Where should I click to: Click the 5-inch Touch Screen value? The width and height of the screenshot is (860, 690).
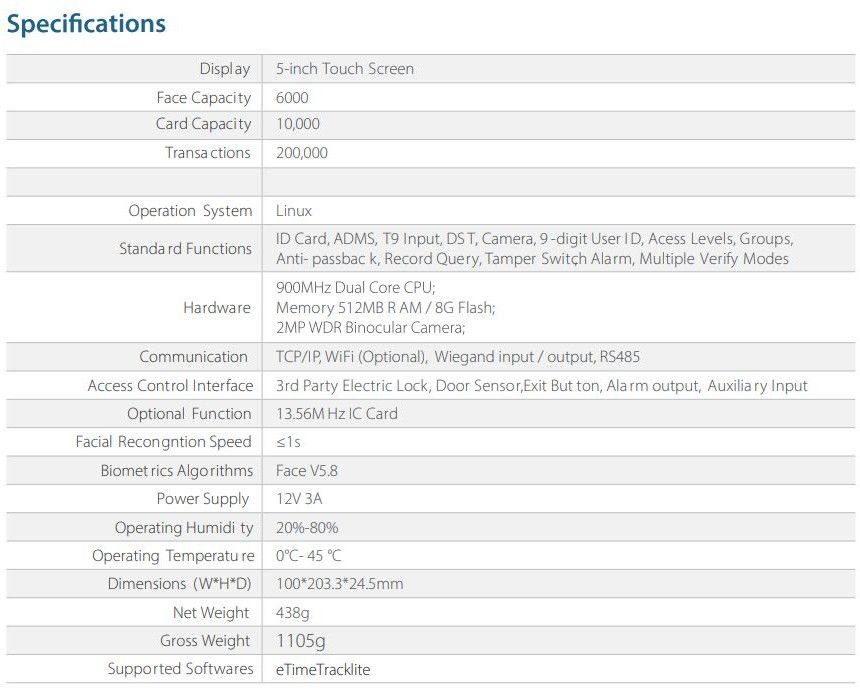[x=344, y=69]
